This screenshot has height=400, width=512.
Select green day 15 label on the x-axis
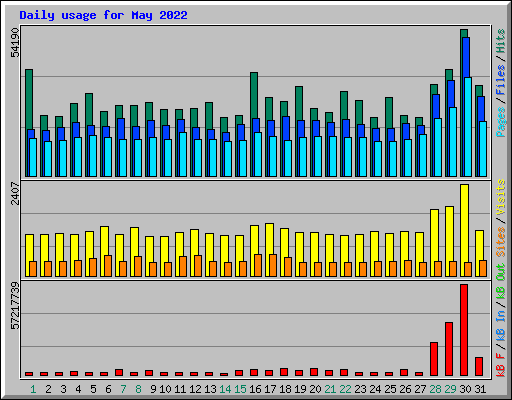click(x=240, y=389)
